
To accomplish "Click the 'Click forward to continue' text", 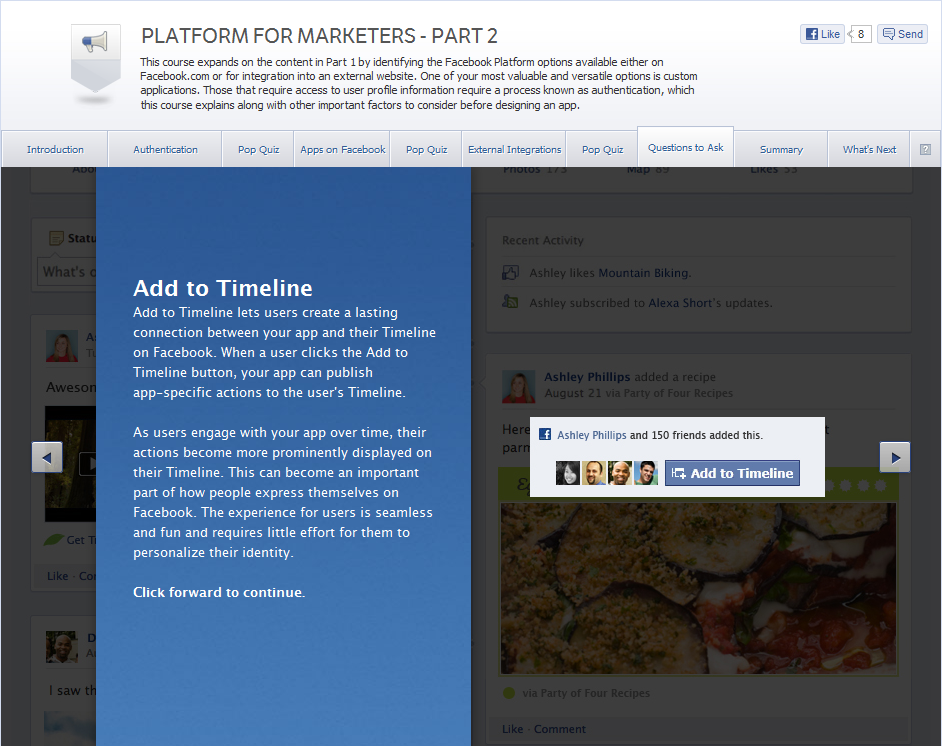I will click(219, 592).
